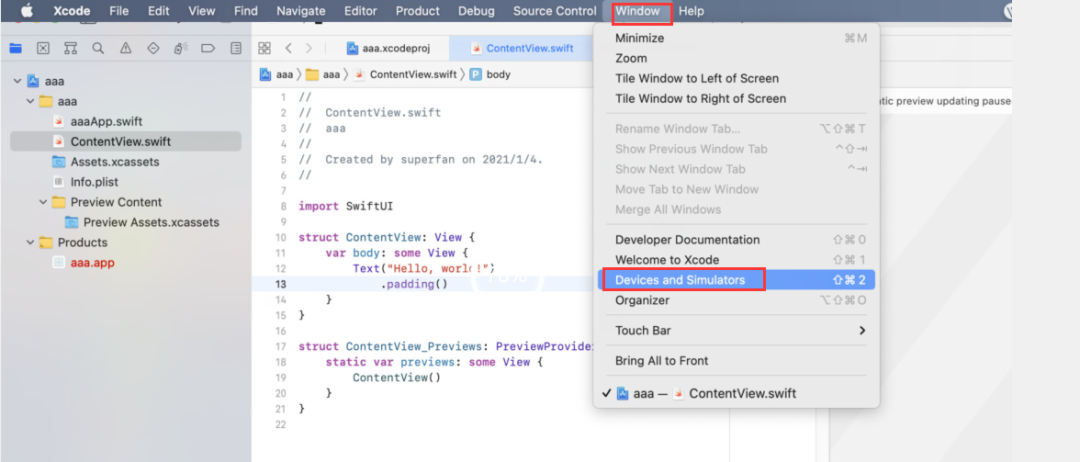
Task: Select aaaApp.swift in navigator
Action: [x=106, y=122]
